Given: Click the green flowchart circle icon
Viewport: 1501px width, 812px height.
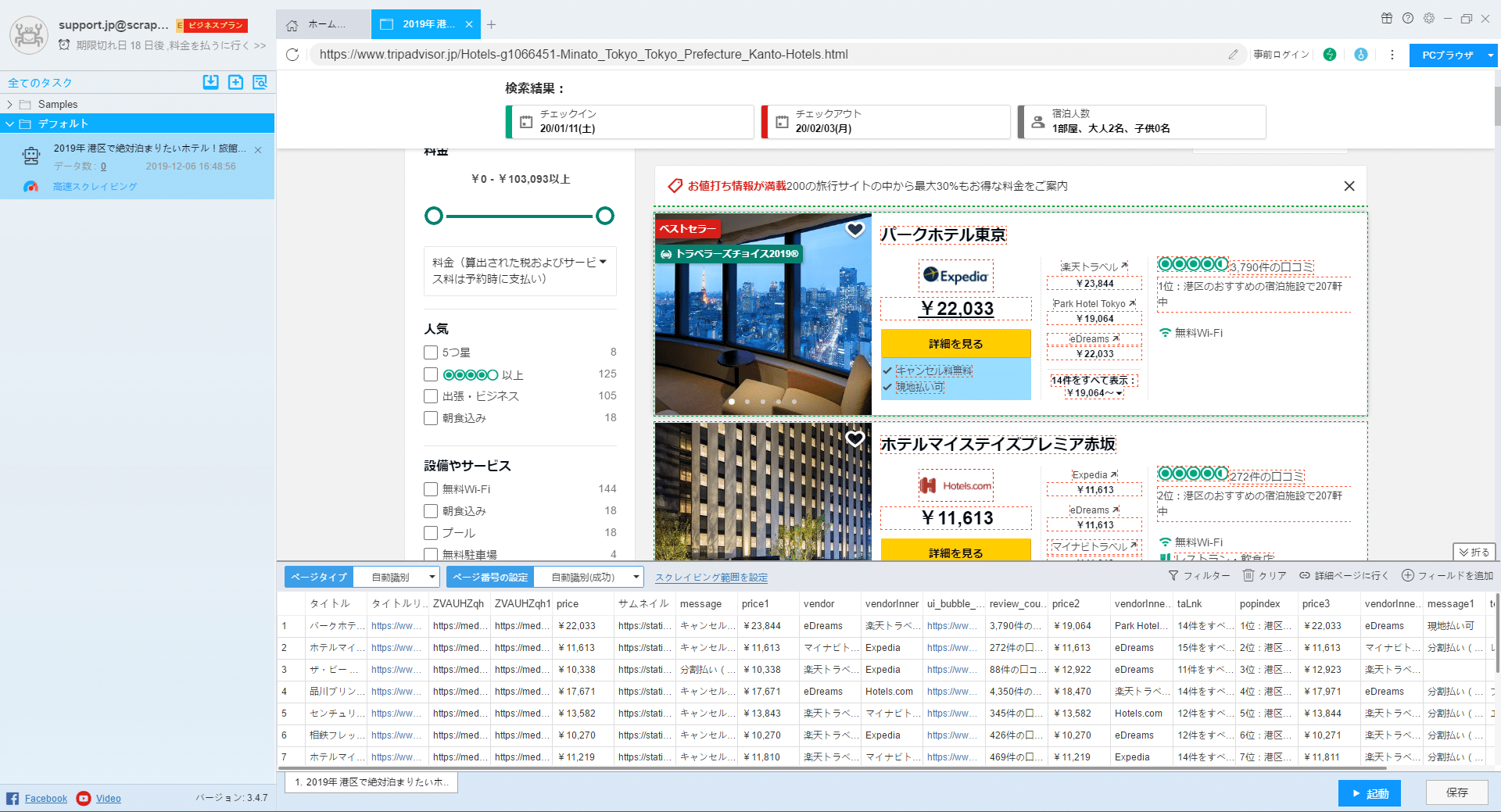Looking at the screenshot, I should [1330, 55].
